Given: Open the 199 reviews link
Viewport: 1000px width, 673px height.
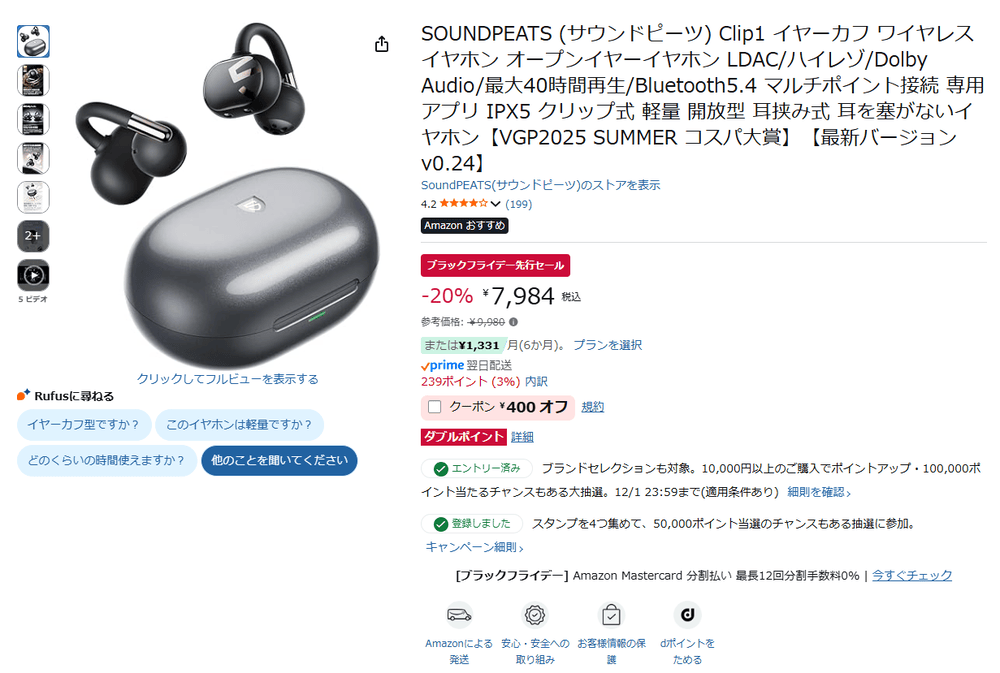Looking at the screenshot, I should point(518,204).
